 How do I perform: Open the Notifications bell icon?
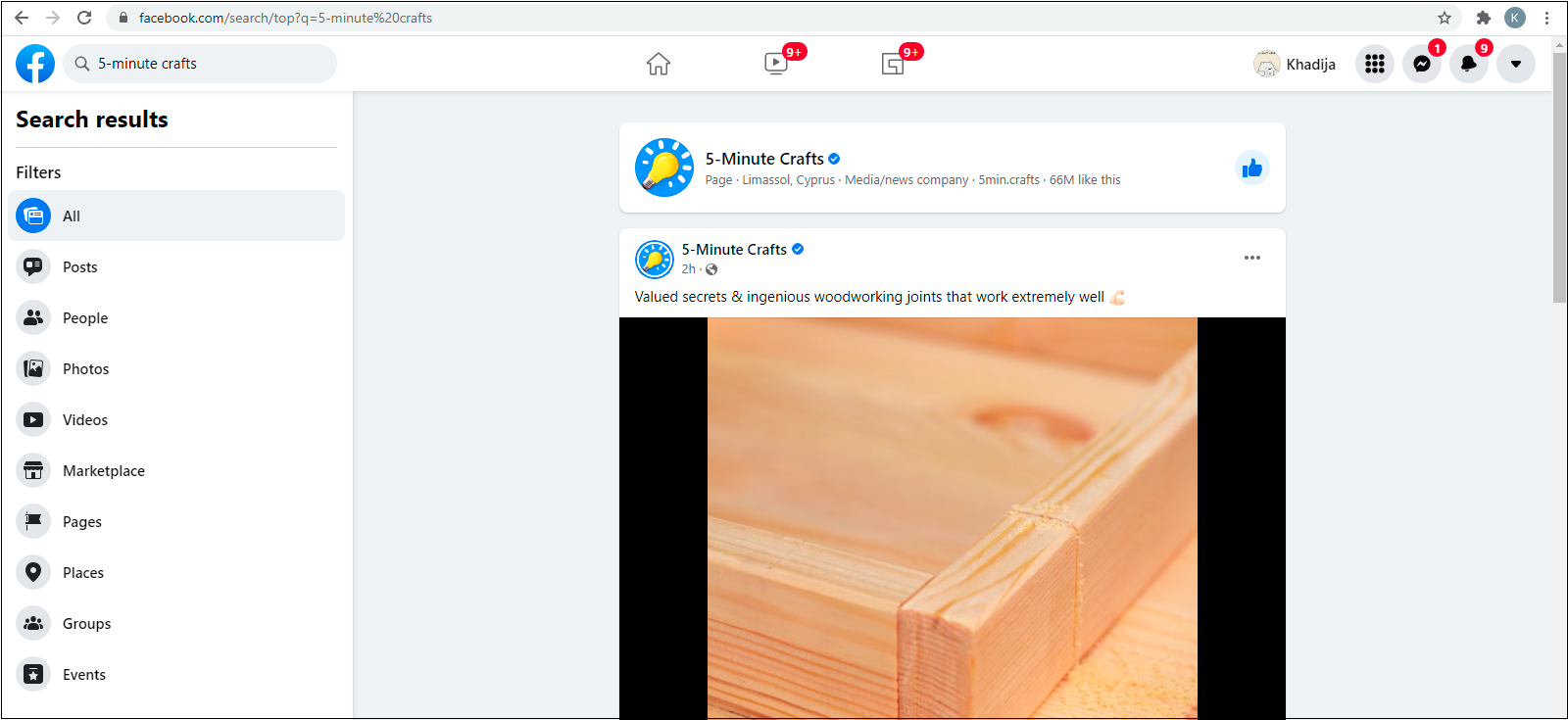tap(1469, 64)
